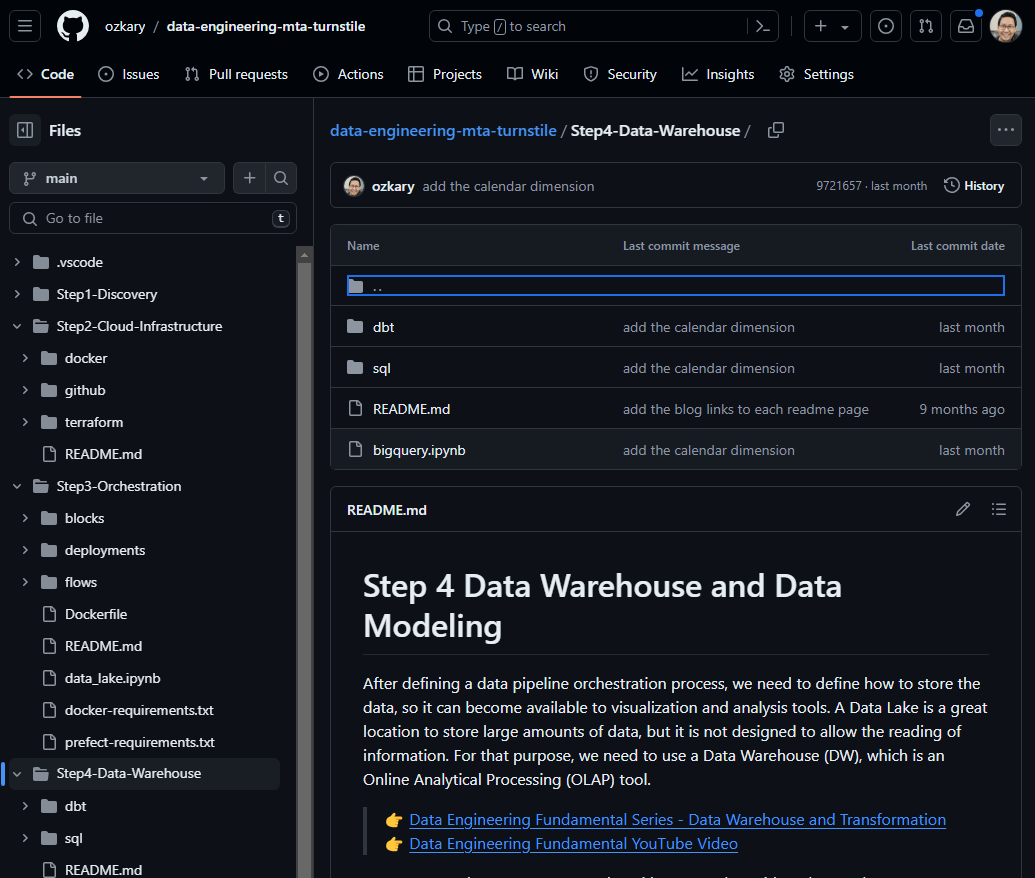The width and height of the screenshot is (1035, 878).
Task: Click the ozkary commit author avatar
Action: coord(354,186)
